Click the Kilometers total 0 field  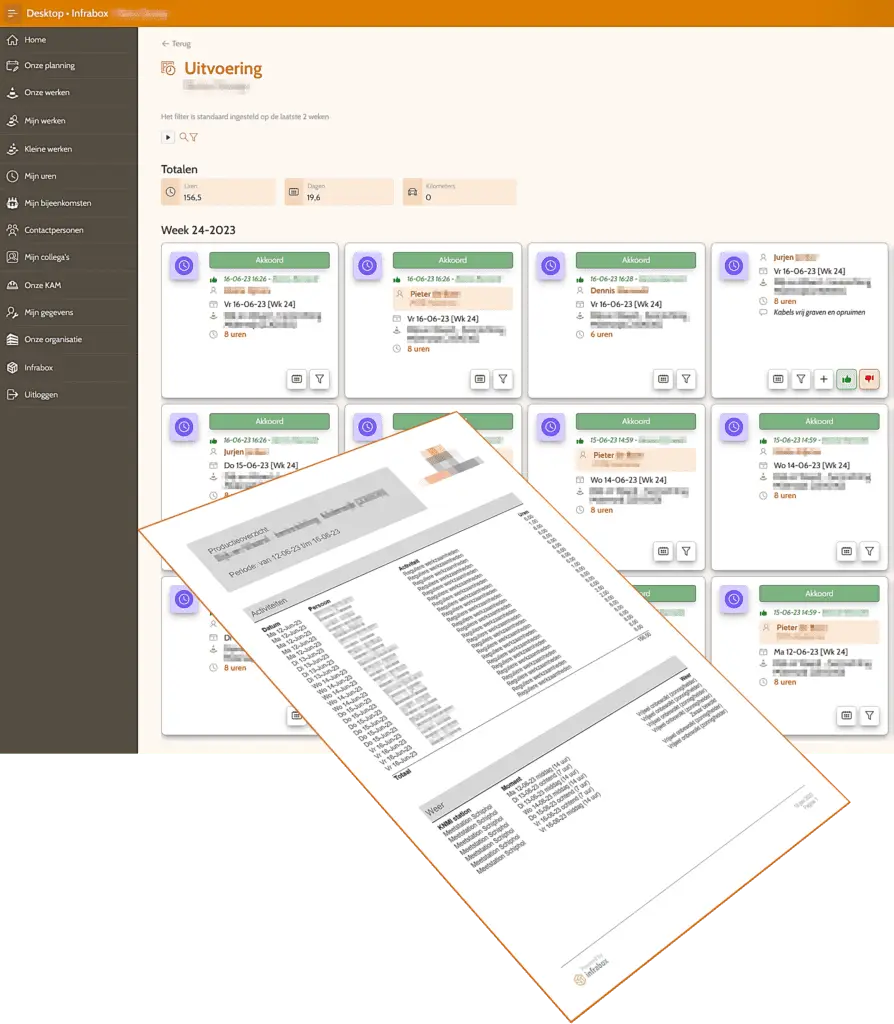coord(460,192)
